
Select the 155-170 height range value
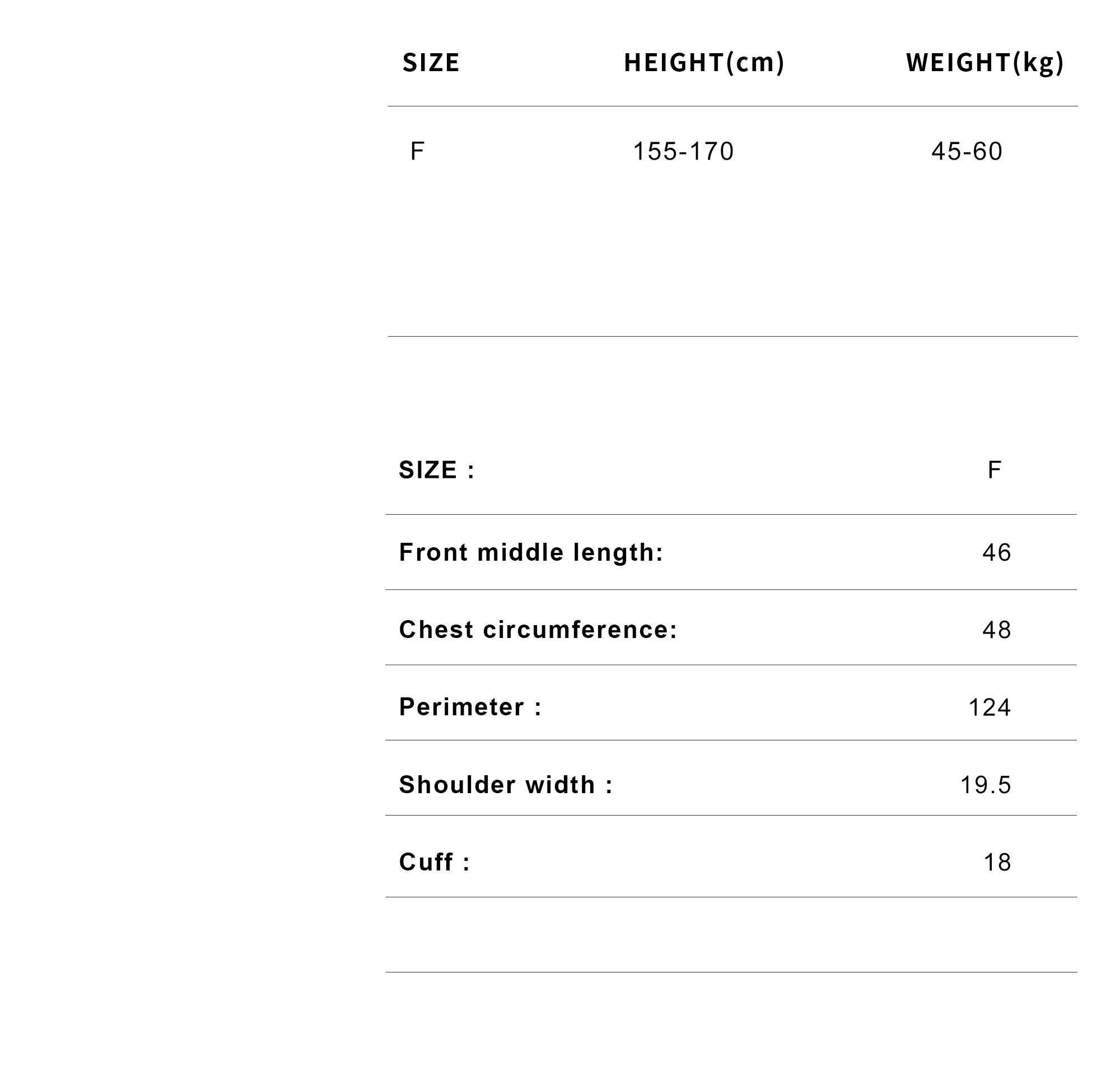coord(683,151)
